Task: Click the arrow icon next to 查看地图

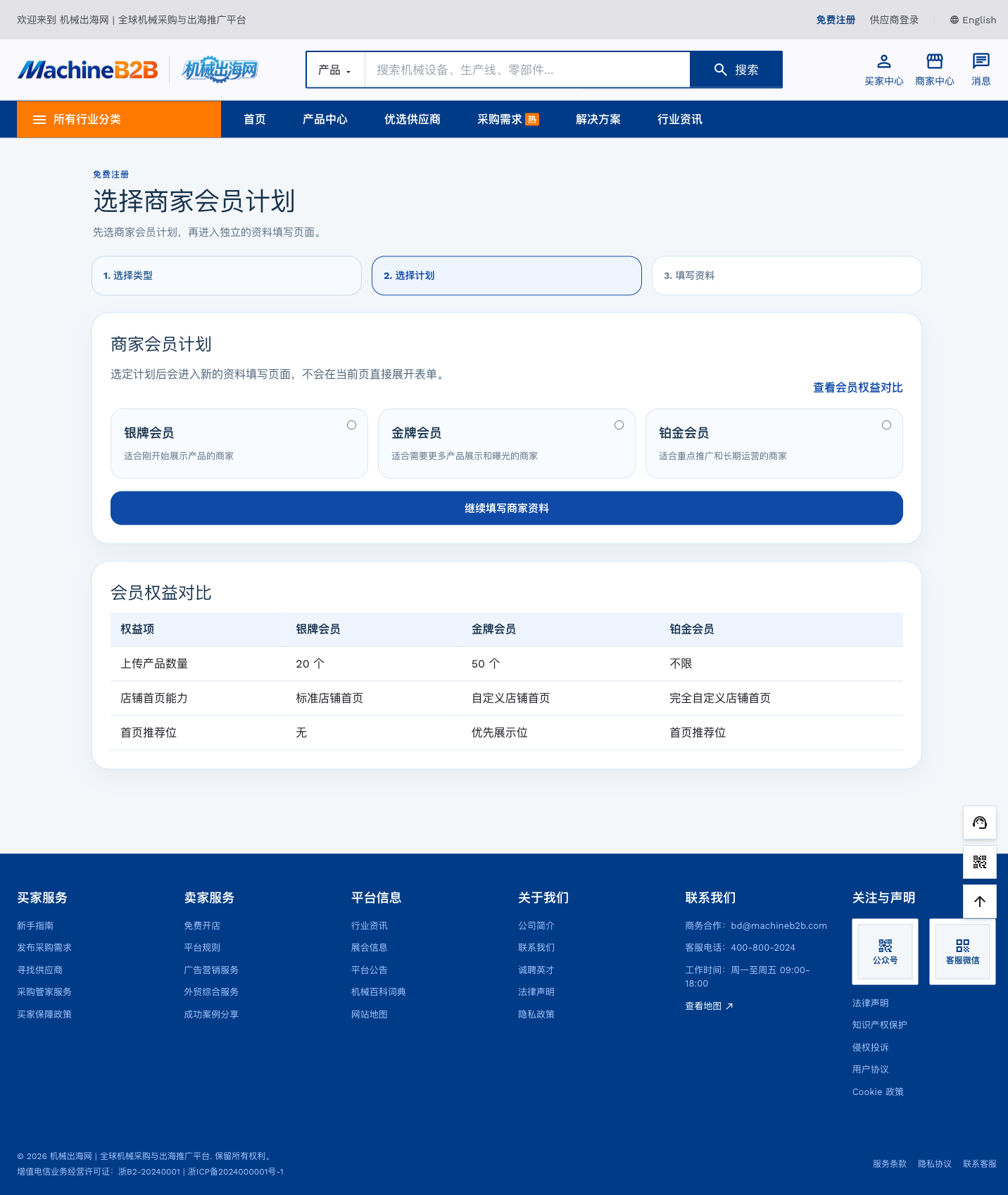Action: tap(729, 1006)
